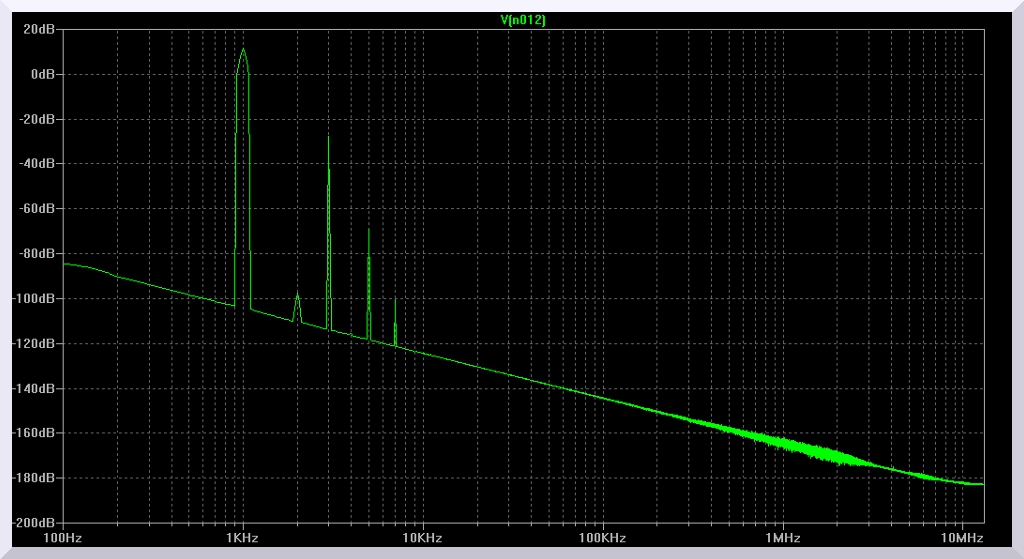Click the 10KHz horizontal axis label

(x=422, y=538)
